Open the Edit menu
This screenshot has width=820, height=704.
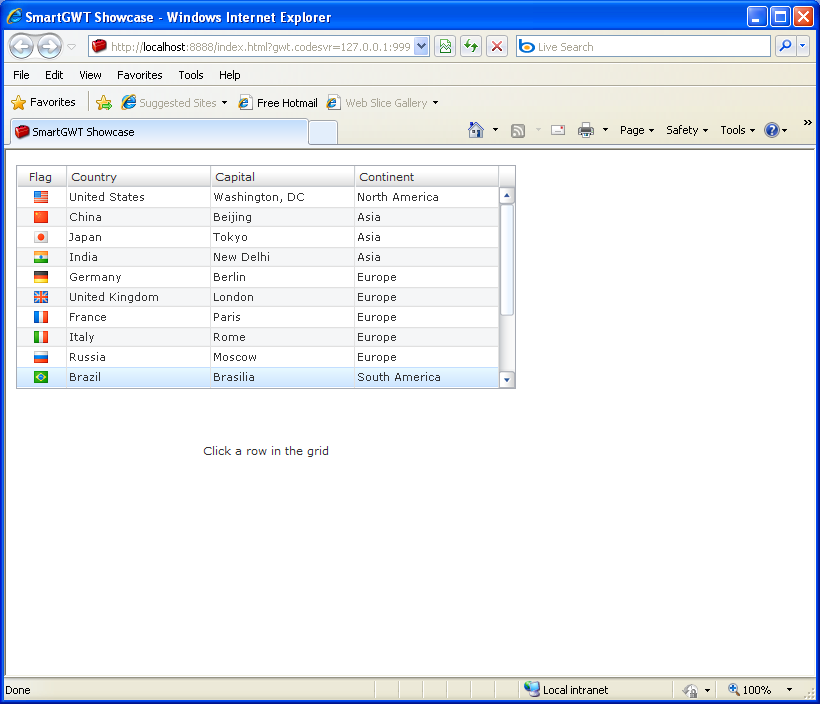(54, 75)
